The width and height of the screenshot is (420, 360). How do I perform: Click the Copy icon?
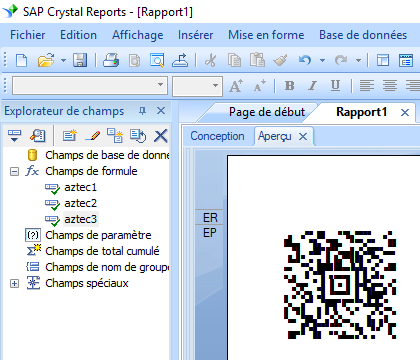(234, 61)
